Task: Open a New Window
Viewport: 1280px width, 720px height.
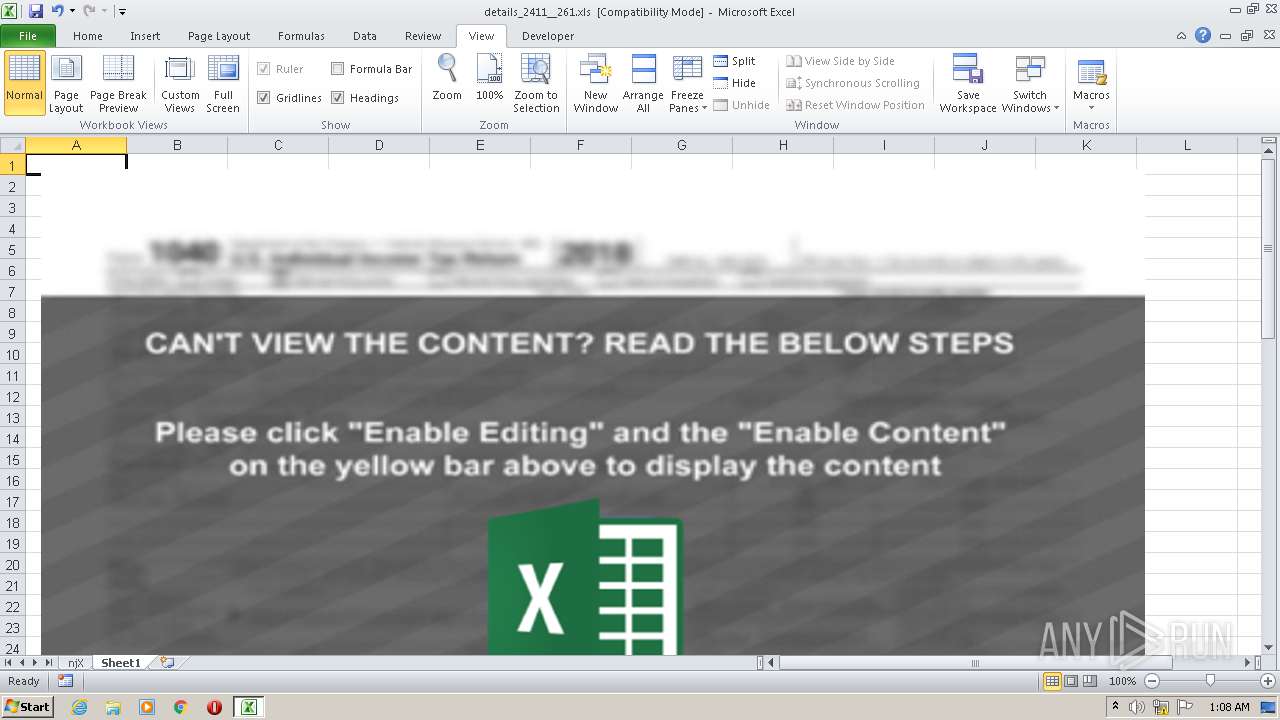Action: point(595,83)
